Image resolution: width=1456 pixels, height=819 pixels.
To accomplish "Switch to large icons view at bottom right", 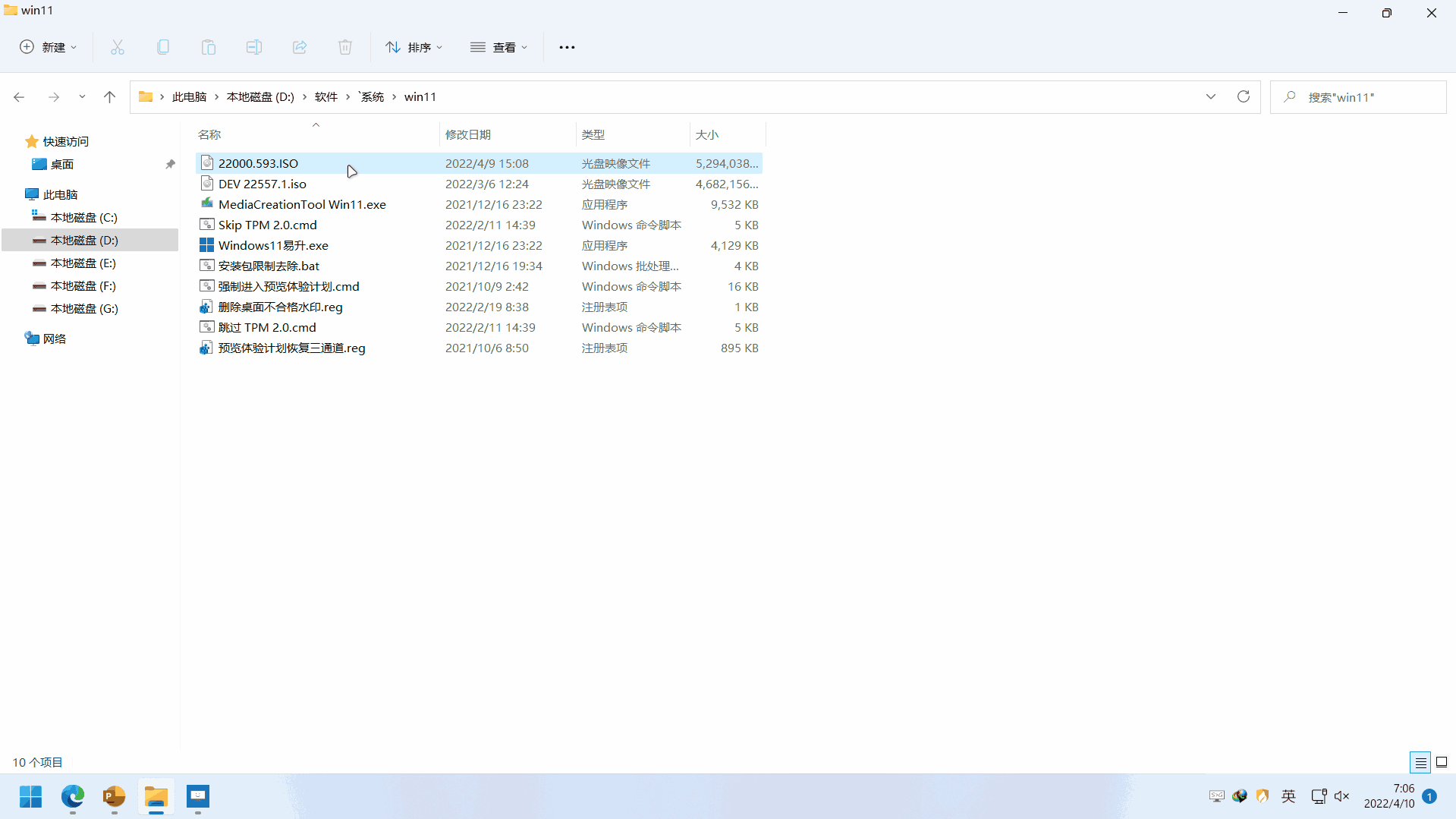I will [1441, 762].
